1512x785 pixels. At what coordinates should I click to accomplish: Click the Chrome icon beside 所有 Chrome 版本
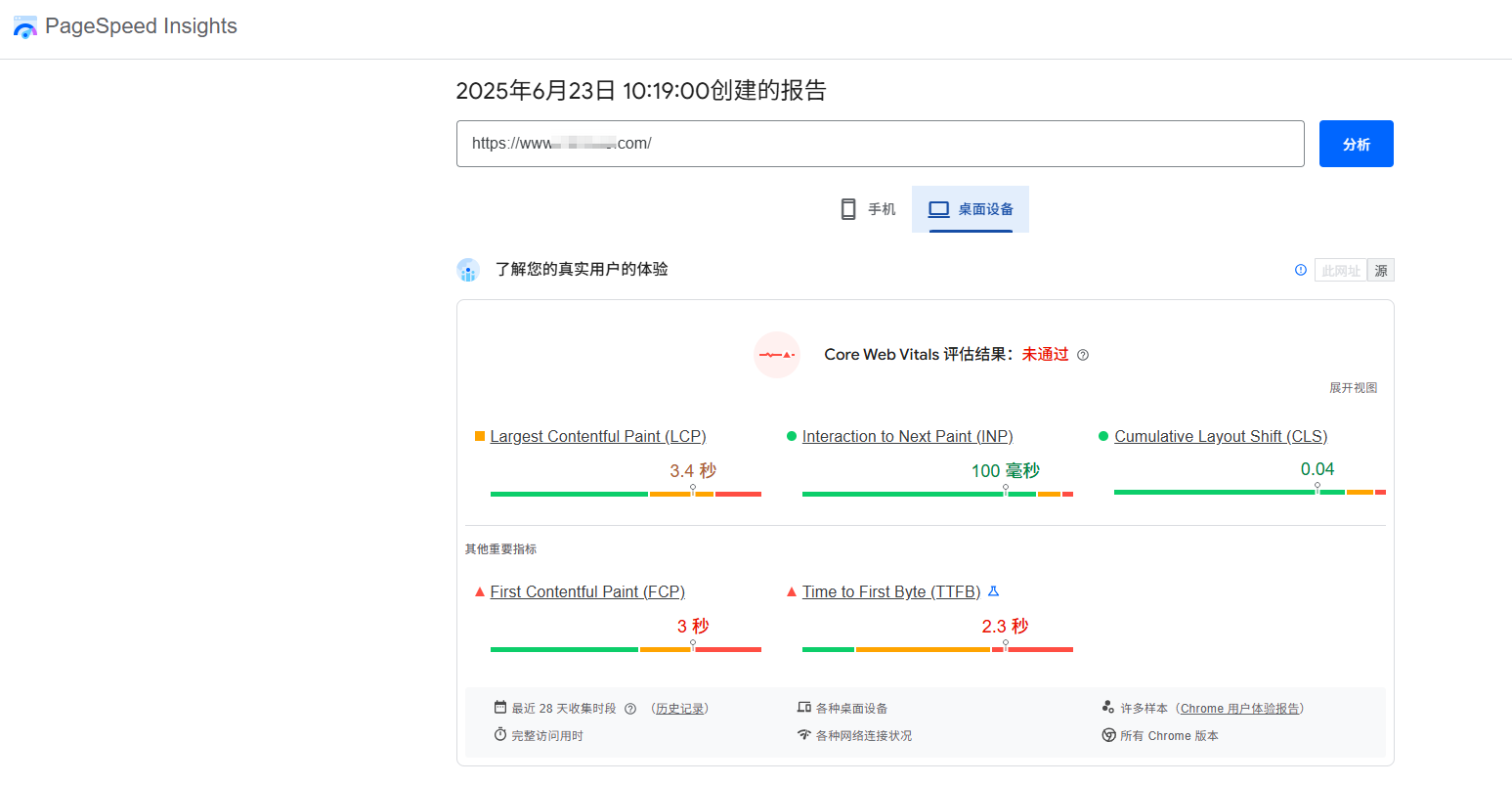tap(1109, 735)
